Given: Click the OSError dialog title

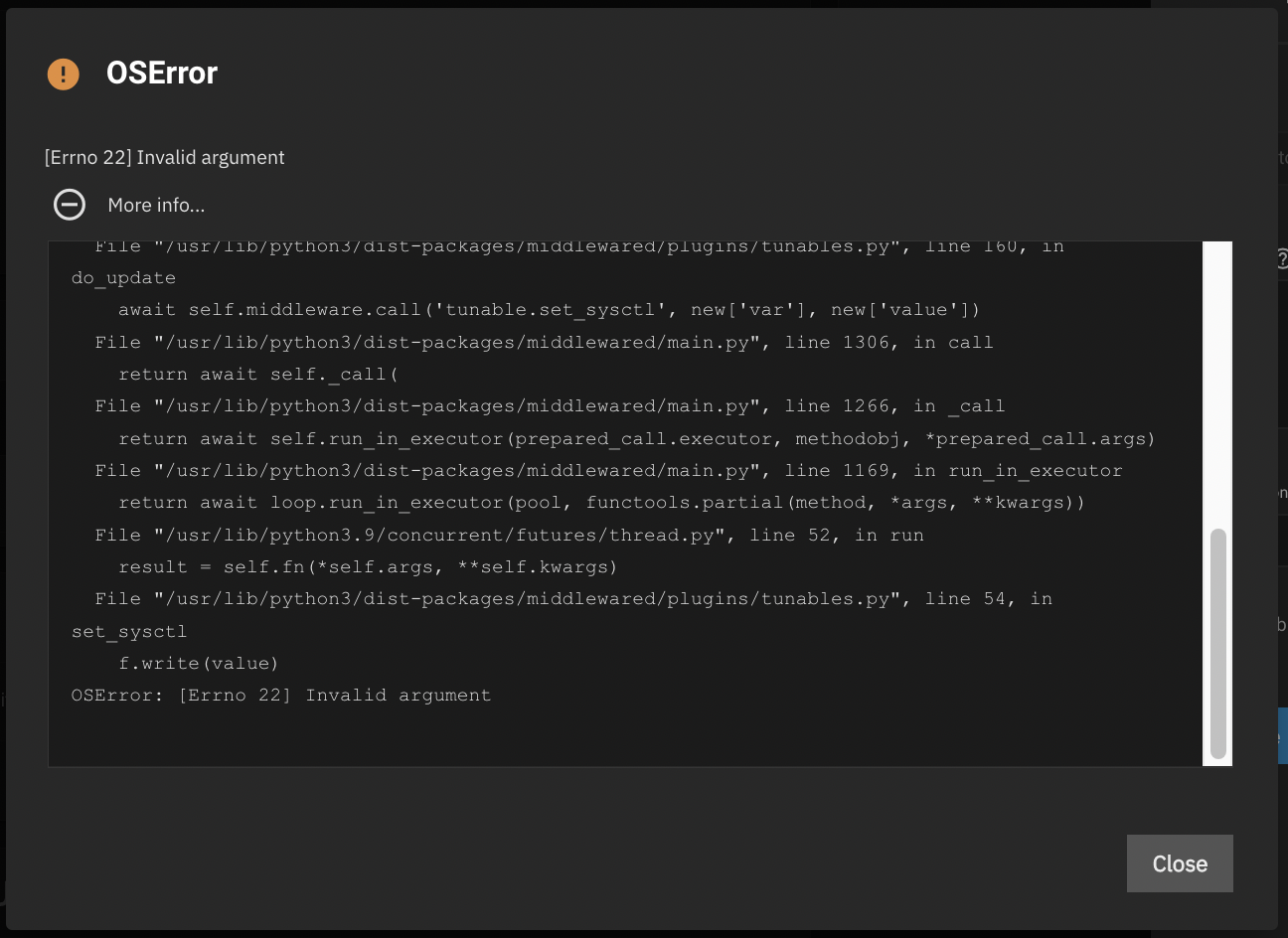Looking at the screenshot, I should click(161, 73).
